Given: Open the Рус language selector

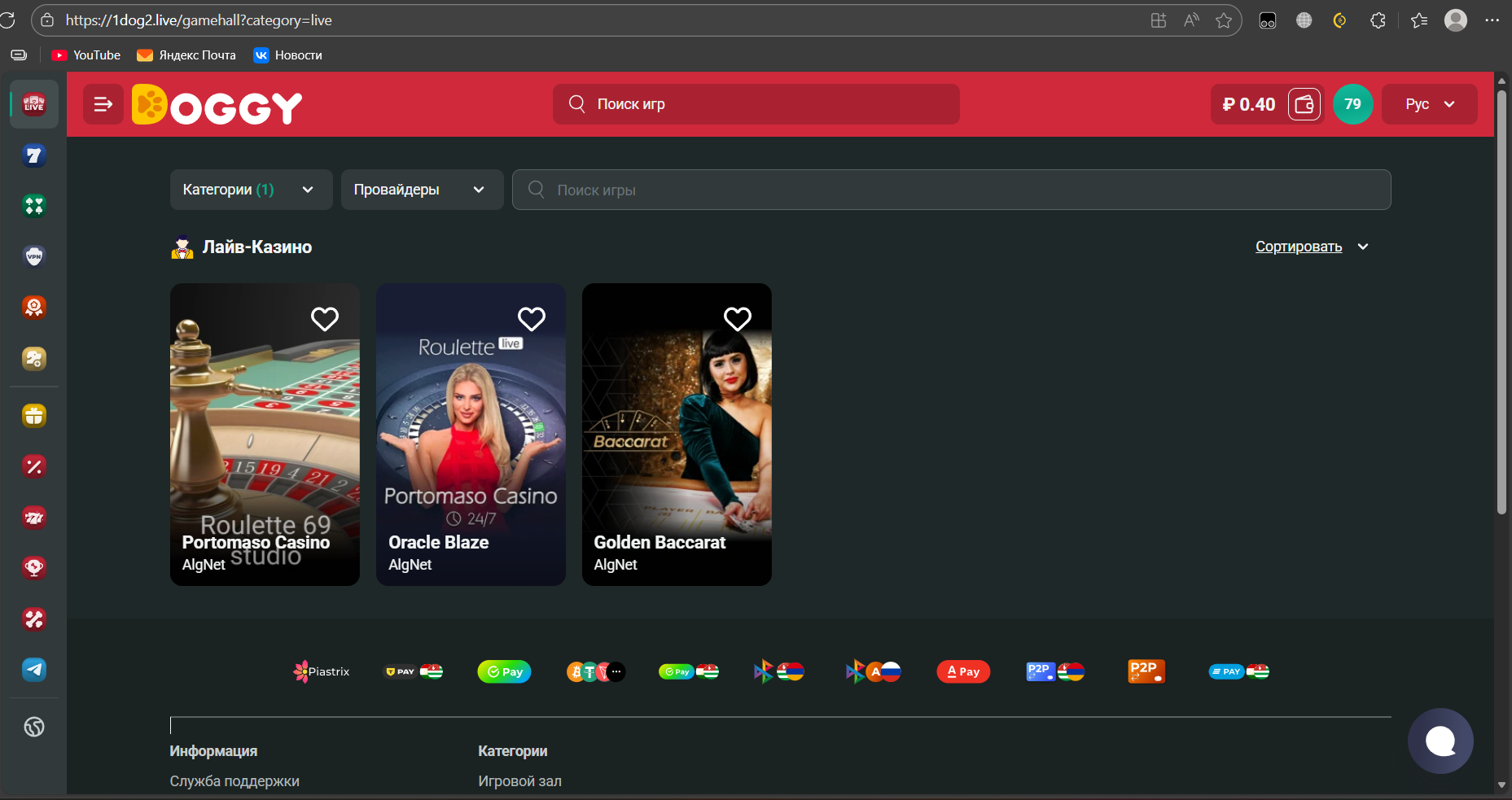Looking at the screenshot, I should point(1429,104).
